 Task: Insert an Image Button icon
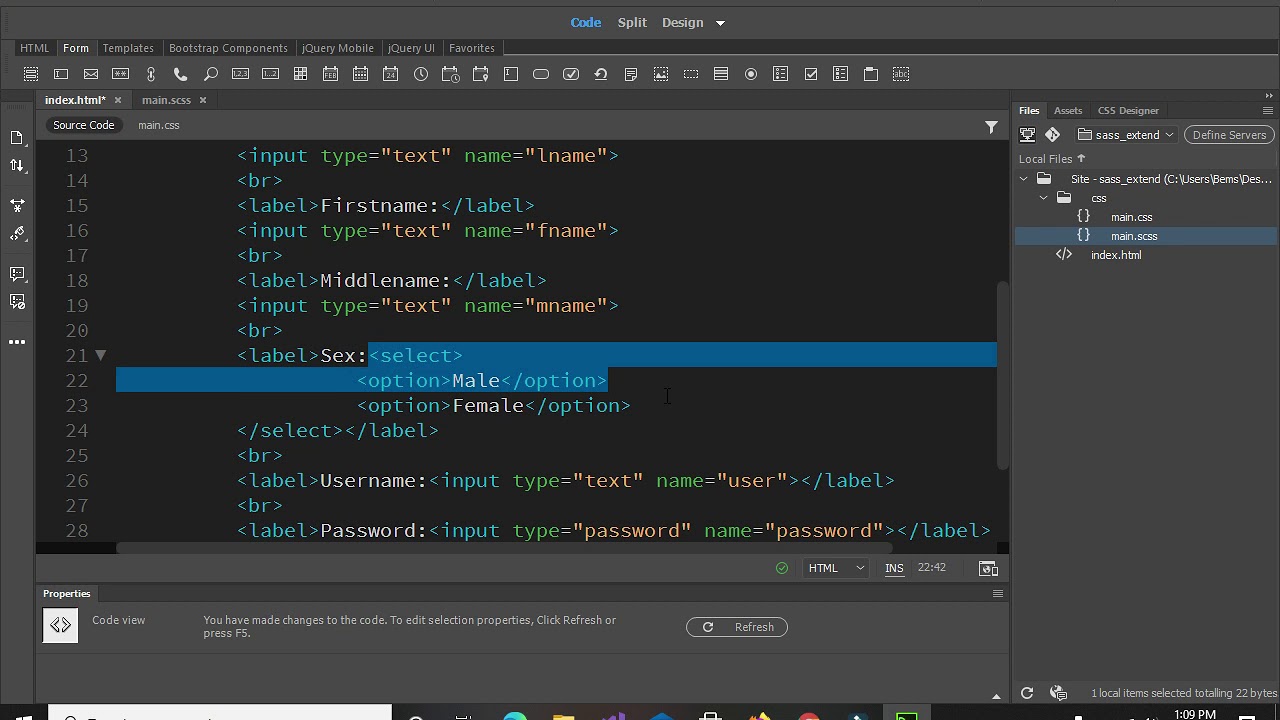point(661,74)
